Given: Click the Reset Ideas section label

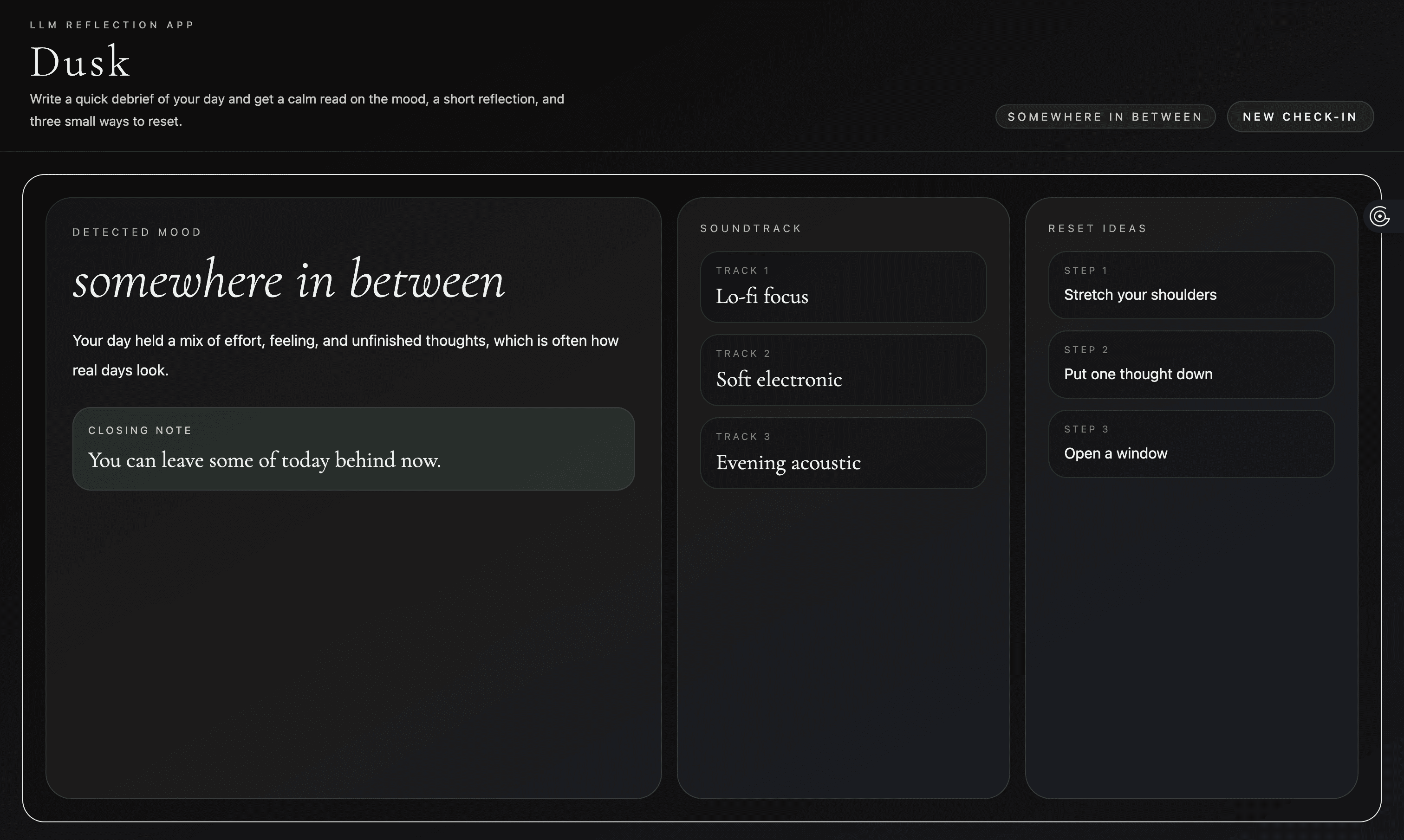Looking at the screenshot, I should [1097, 228].
